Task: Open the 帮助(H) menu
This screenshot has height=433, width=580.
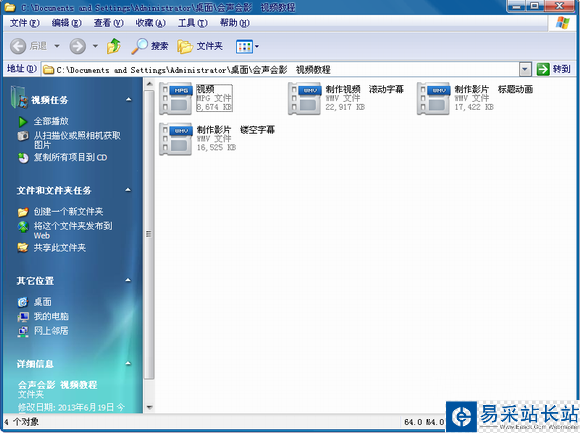Action: [235, 23]
